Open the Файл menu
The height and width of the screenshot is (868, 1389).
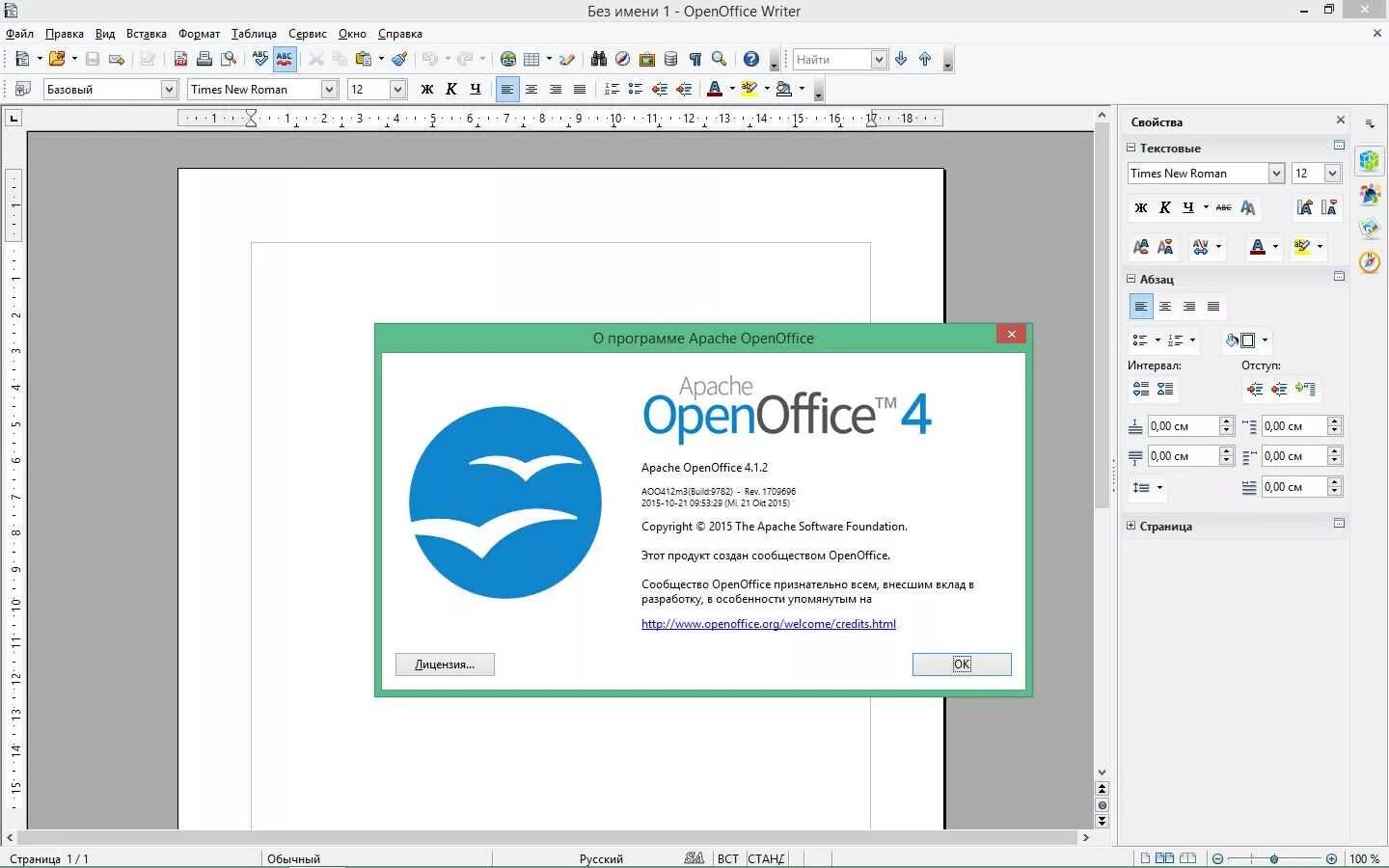(x=19, y=33)
